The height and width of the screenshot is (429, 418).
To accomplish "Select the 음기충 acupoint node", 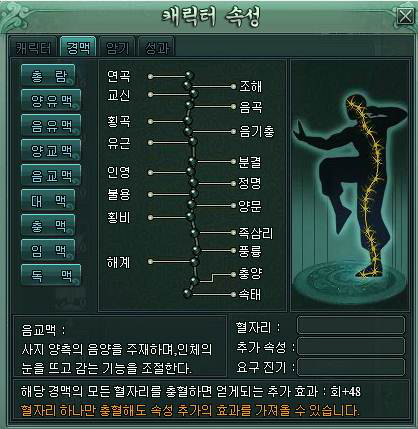I will pos(233,132).
